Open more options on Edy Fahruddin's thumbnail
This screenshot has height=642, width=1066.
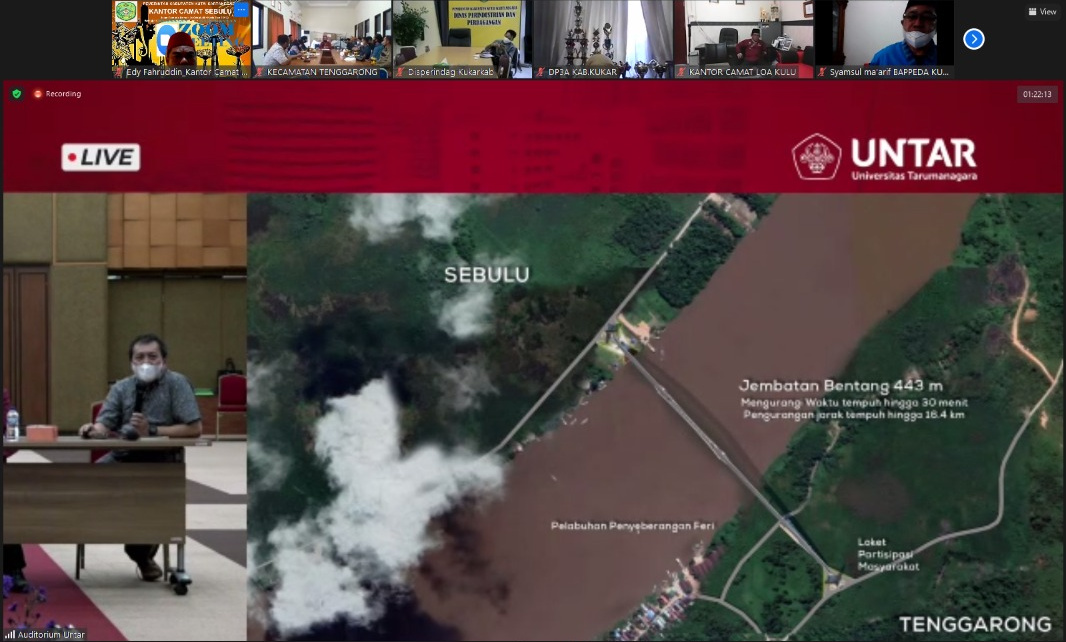(241, 10)
